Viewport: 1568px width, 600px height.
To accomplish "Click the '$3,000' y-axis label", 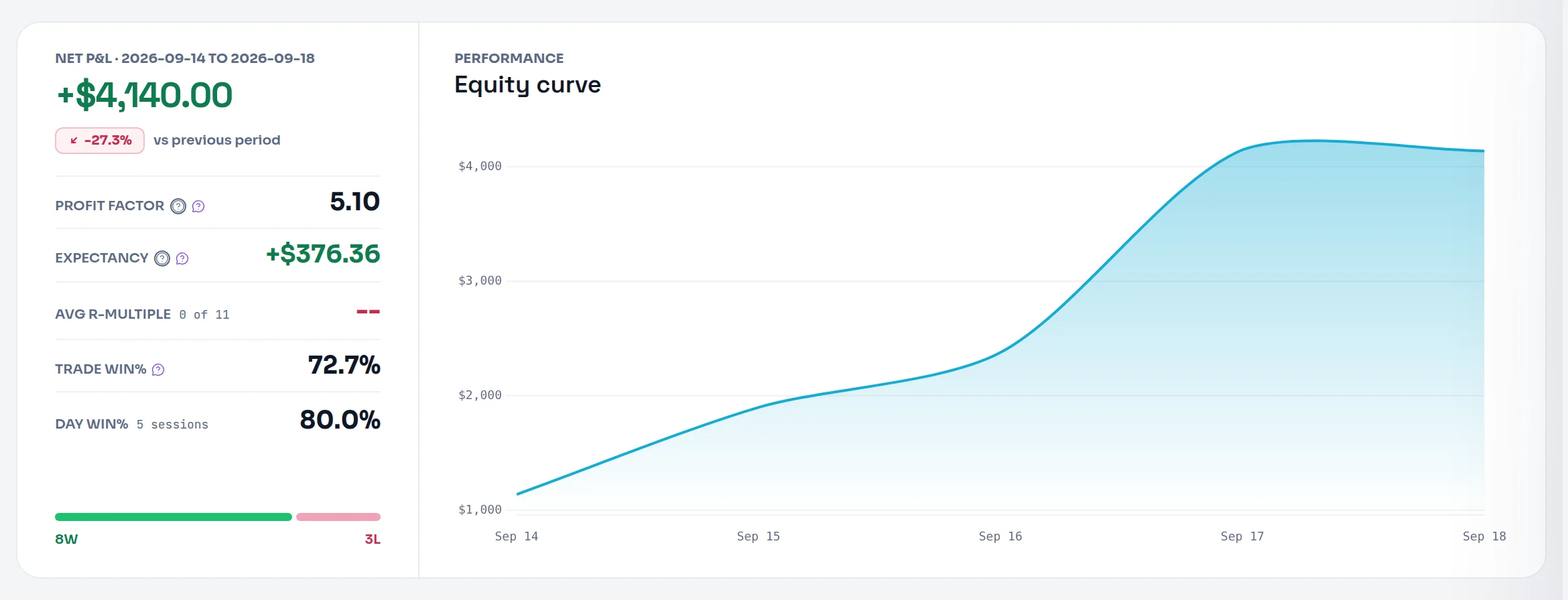I will 480,281.
